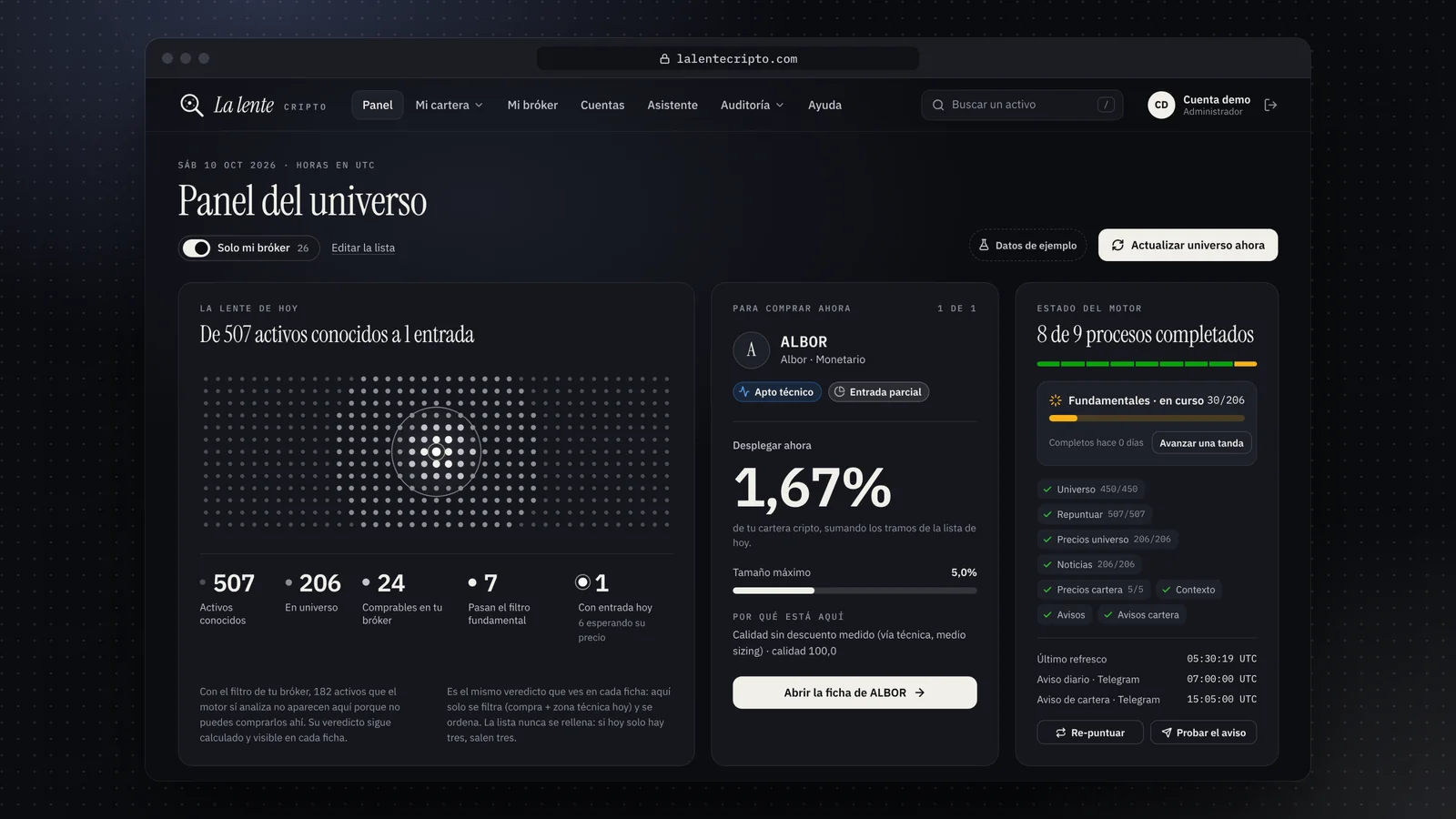Click the Precios cartera 5/5 chip
Viewport: 1456px width, 819px height.
tap(1094, 590)
